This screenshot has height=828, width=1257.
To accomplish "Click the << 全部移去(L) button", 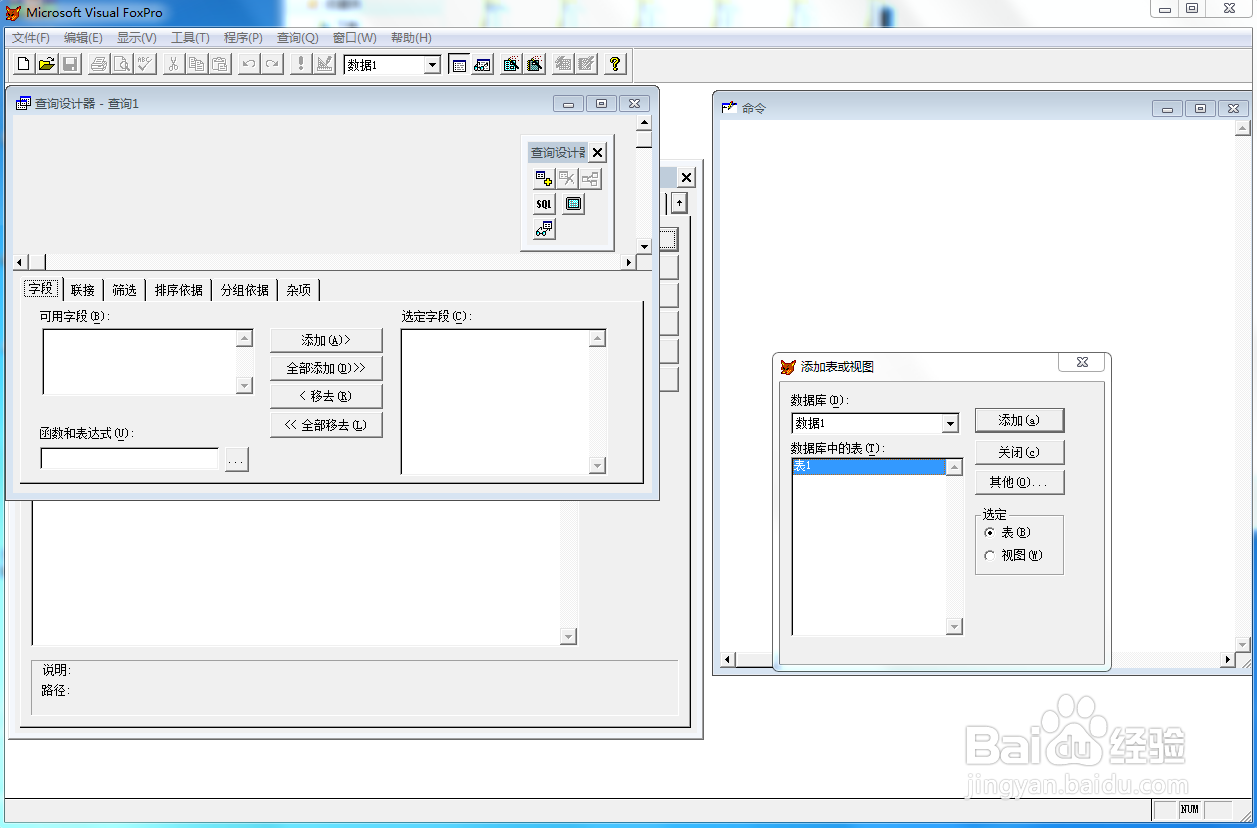I will click(326, 425).
